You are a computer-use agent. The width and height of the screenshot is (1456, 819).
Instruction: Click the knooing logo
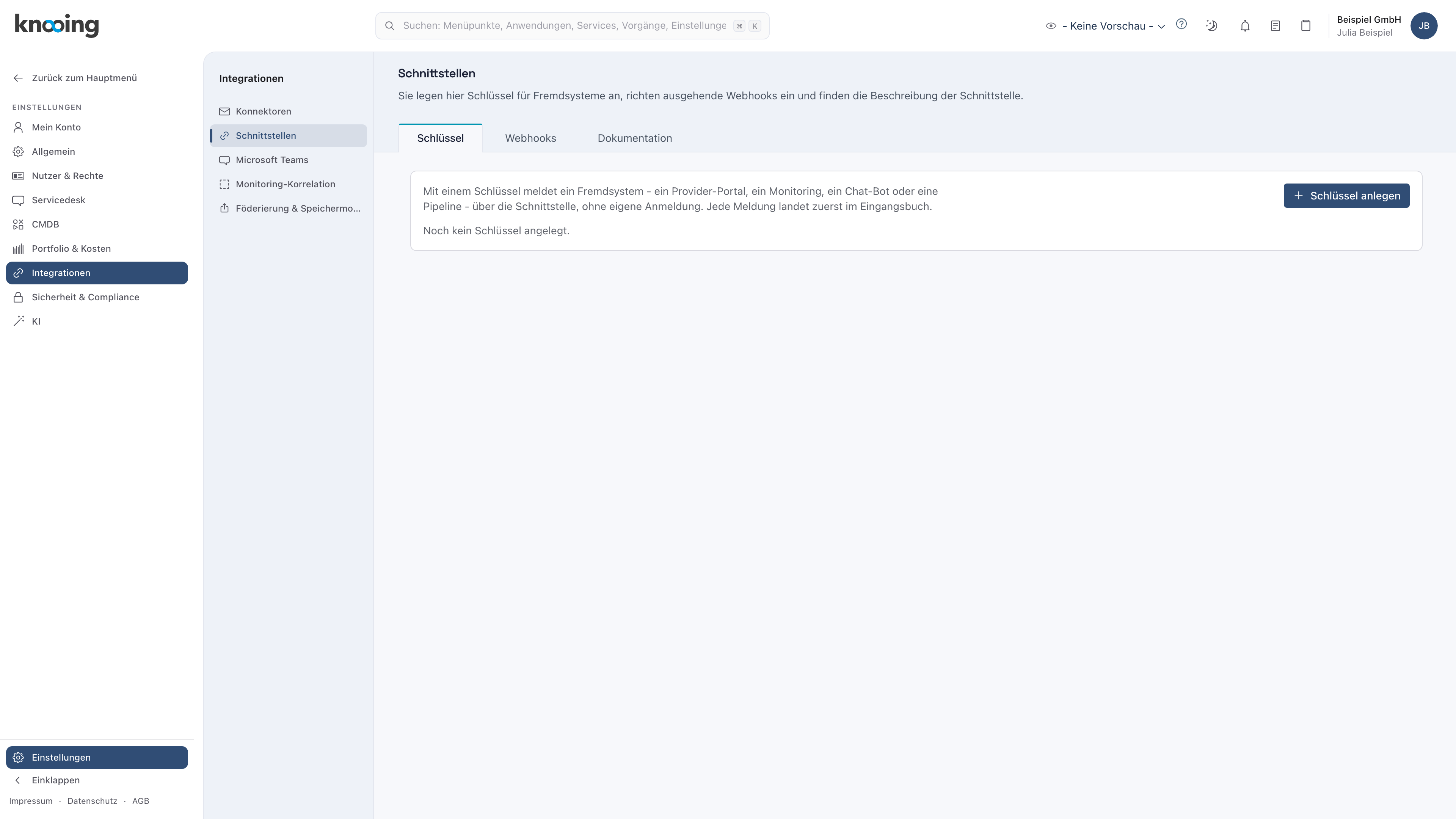pyautogui.click(x=56, y=25)
